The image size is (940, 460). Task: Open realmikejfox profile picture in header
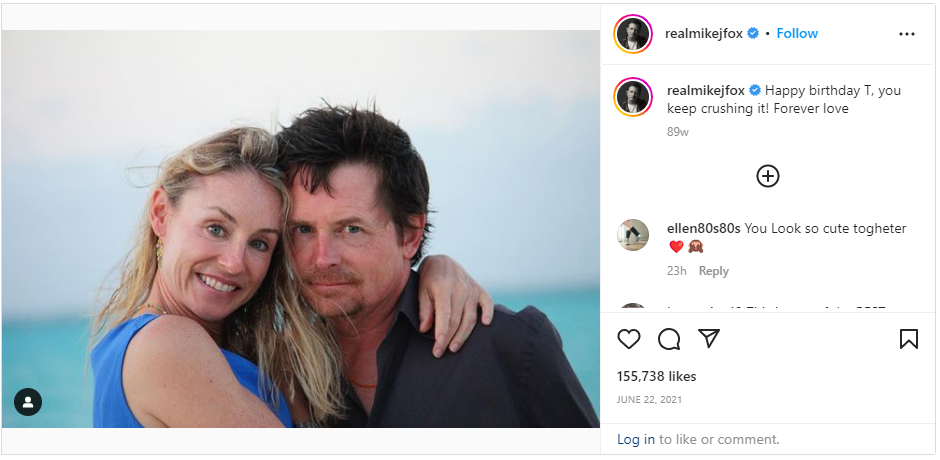(x=633, y=34)
